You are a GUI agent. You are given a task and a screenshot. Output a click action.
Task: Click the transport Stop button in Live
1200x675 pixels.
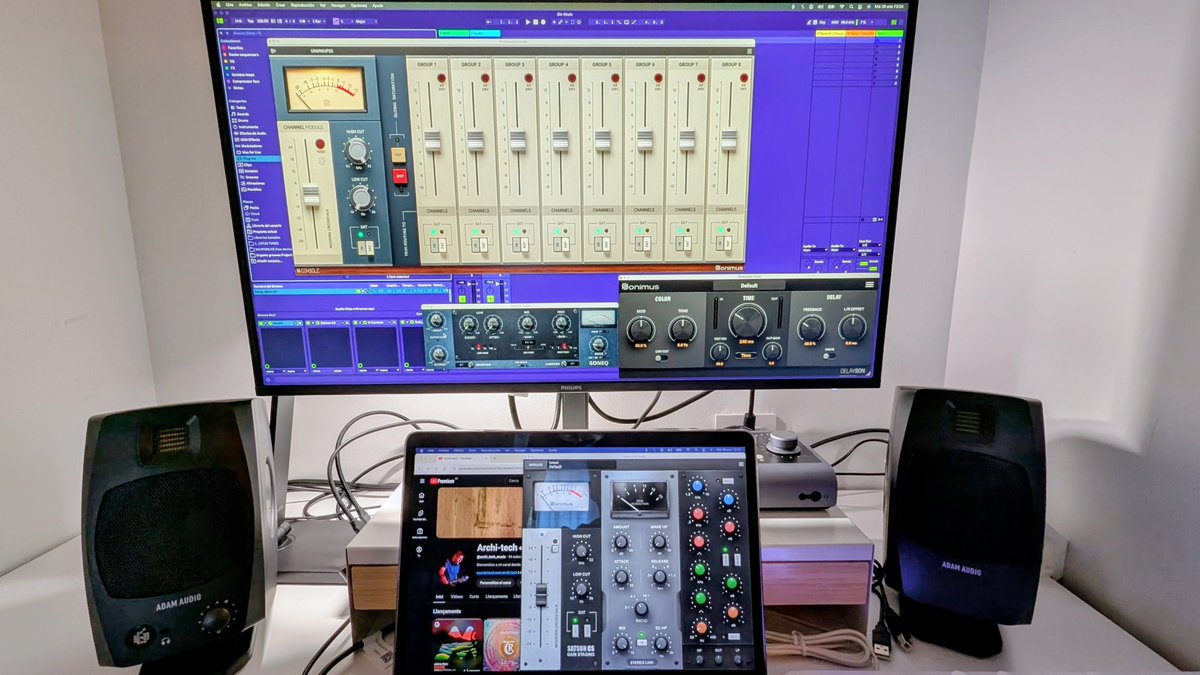click(535, 22)
